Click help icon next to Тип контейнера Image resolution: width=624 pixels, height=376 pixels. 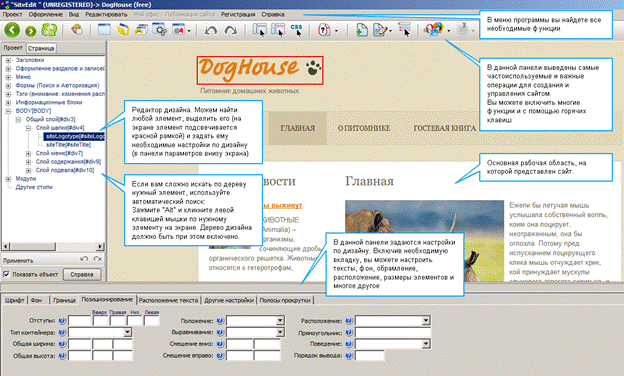point(62,332)
